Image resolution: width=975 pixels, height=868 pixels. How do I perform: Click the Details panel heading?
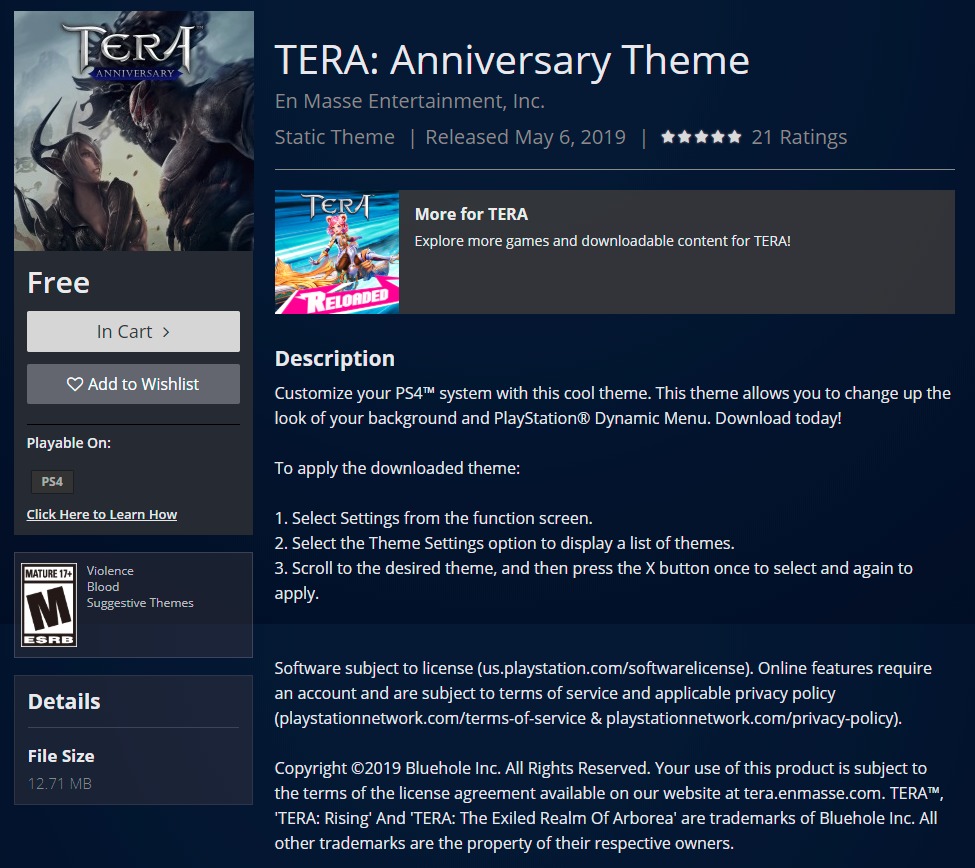point(64,701)
